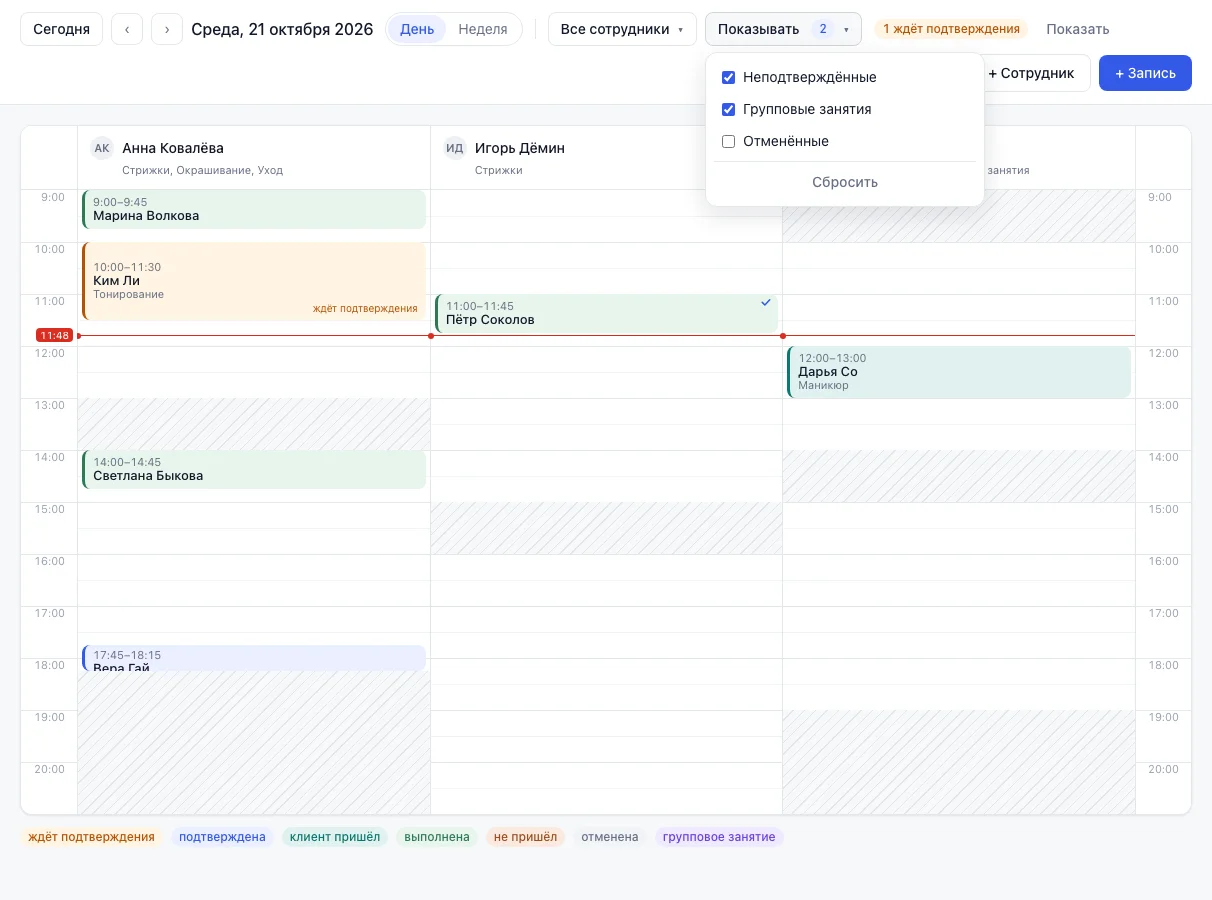Click the Показать link
Viewport: 1212px width, 900px height.
click(1078, 29)
